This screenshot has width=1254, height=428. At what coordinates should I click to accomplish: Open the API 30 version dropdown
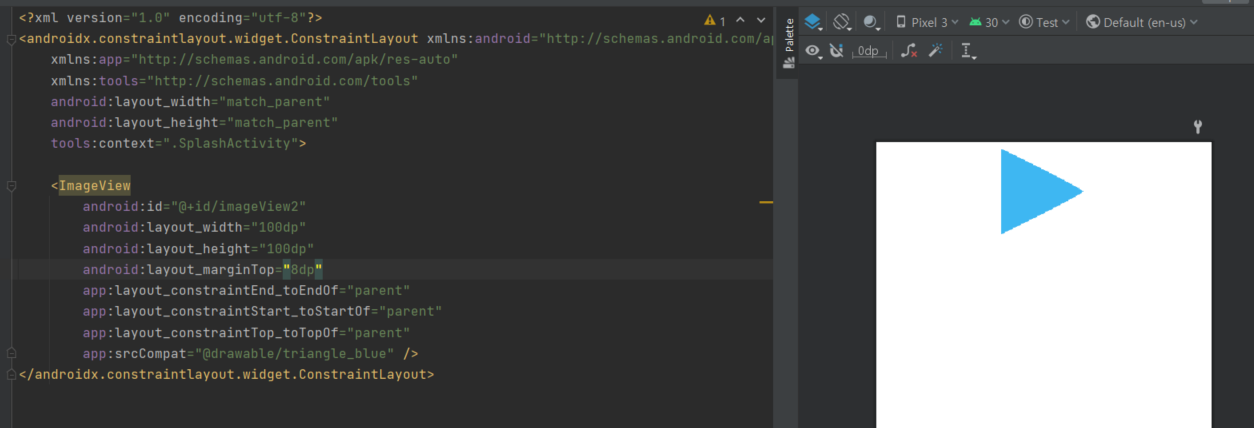[x=990, y=22]
